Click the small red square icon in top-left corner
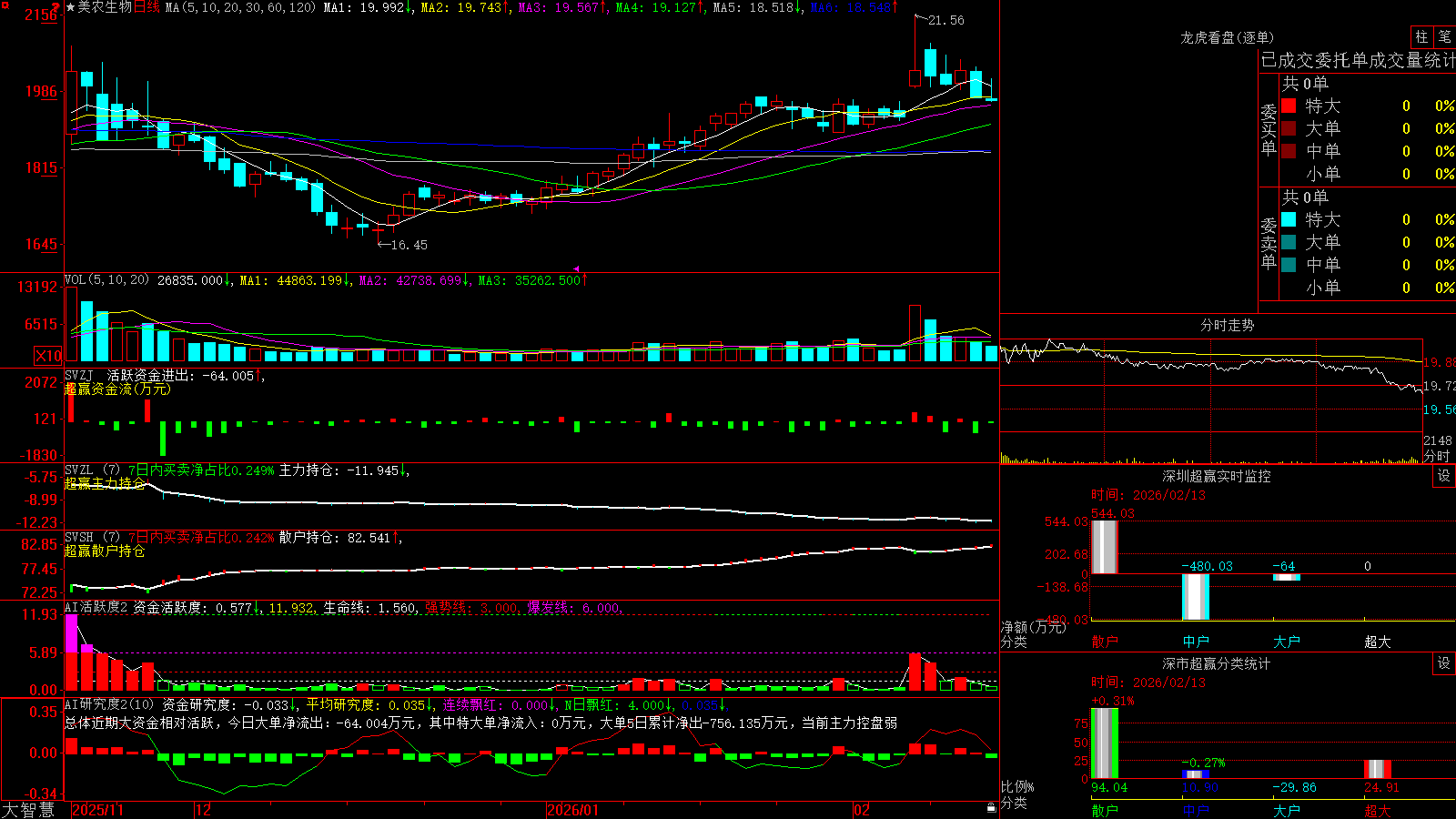Image resolution: width=1456 pixels, height=819 pixels. tap(5, 5)
